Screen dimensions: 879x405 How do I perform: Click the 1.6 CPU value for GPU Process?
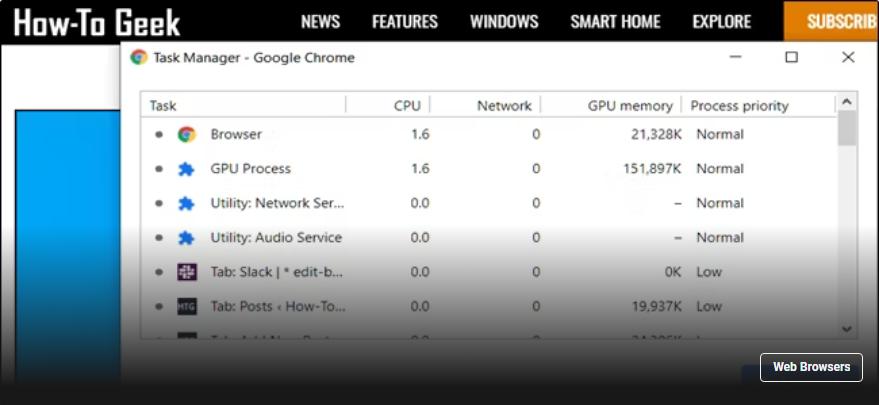pos(420,169)
